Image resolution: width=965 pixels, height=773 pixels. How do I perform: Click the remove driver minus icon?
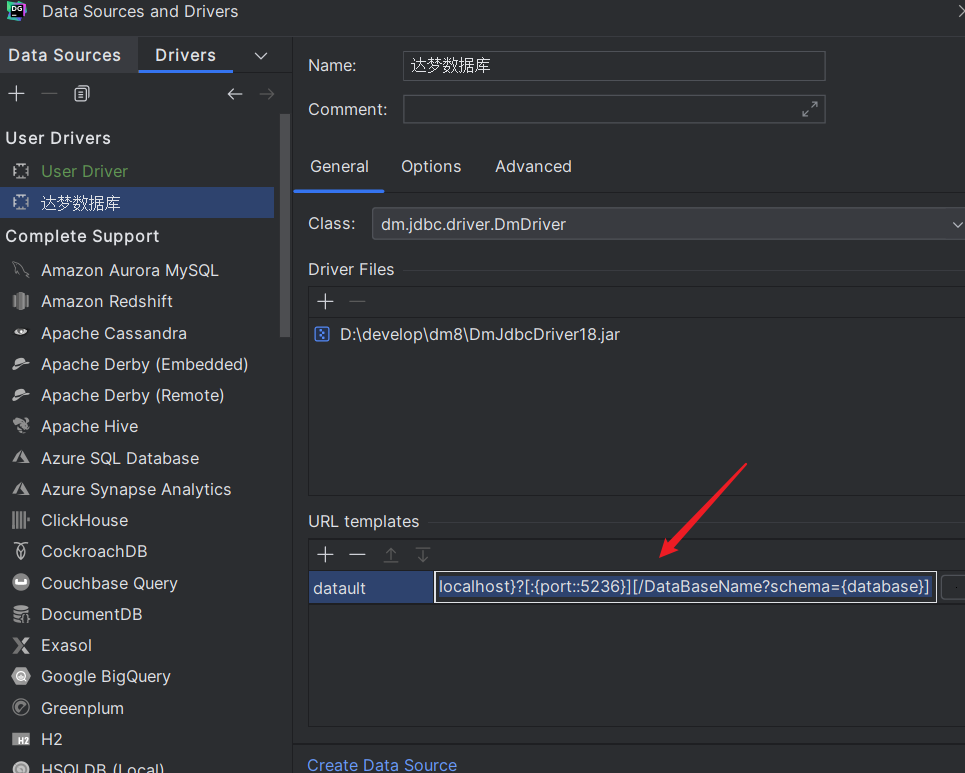[x=49, y=94]
